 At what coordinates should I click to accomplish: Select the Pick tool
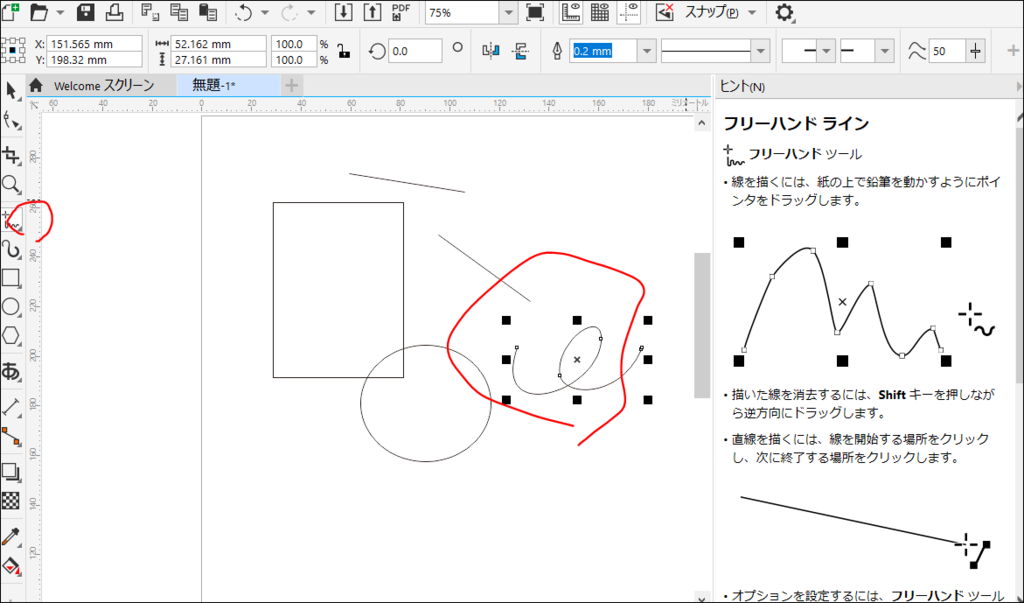[12, 90]
